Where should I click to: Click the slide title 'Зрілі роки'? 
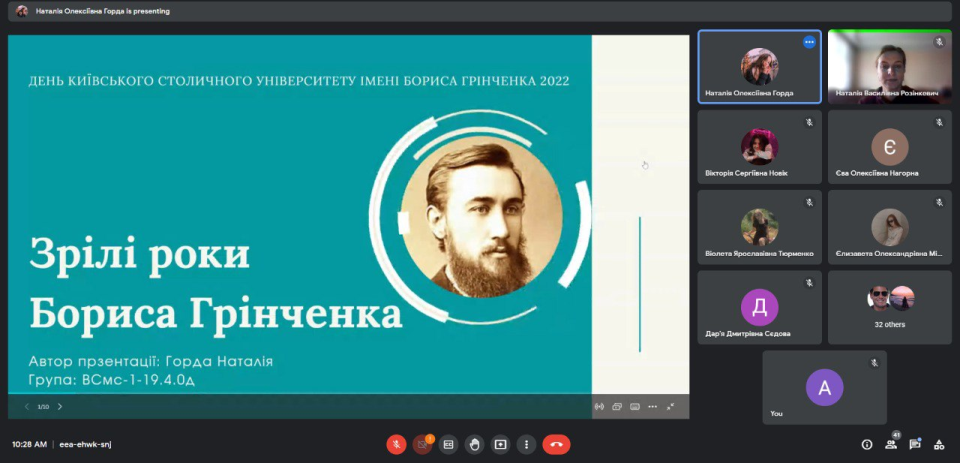coord(140,254)
